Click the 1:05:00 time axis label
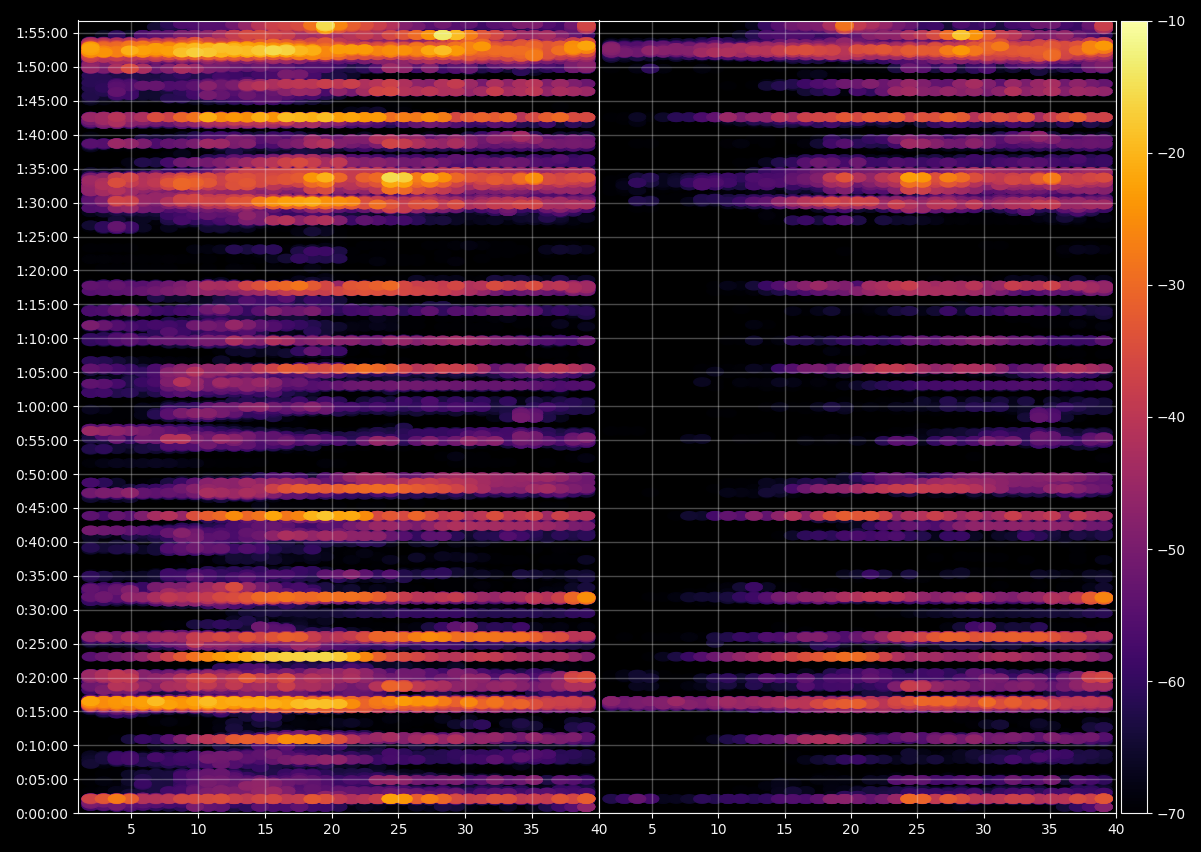1201x852 pixels. point(42,373)
